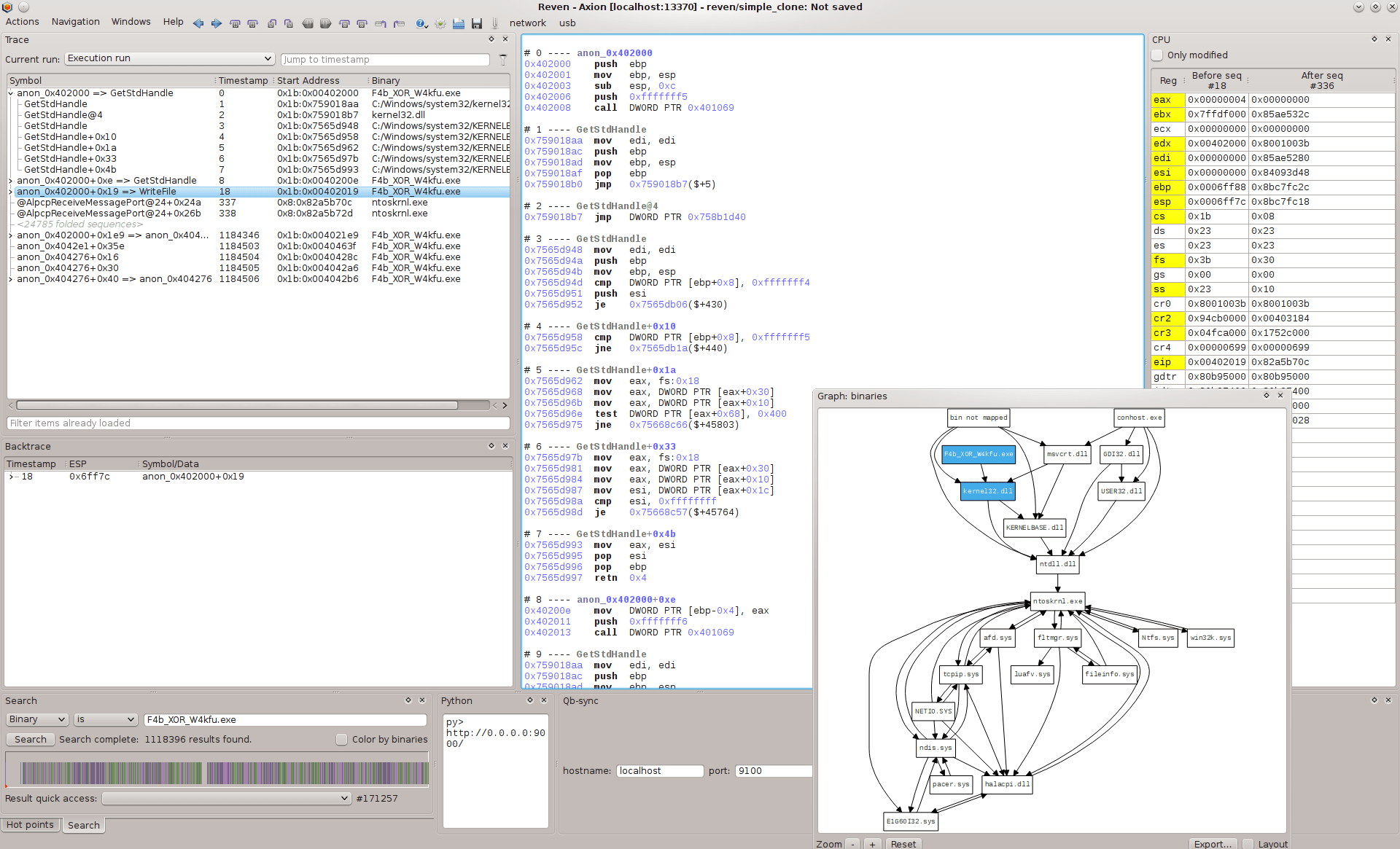The width and height of the screenshot is (1400, 849).
Task: Undock the Trace panel via its float icon
Action: (x=491, y=39)
